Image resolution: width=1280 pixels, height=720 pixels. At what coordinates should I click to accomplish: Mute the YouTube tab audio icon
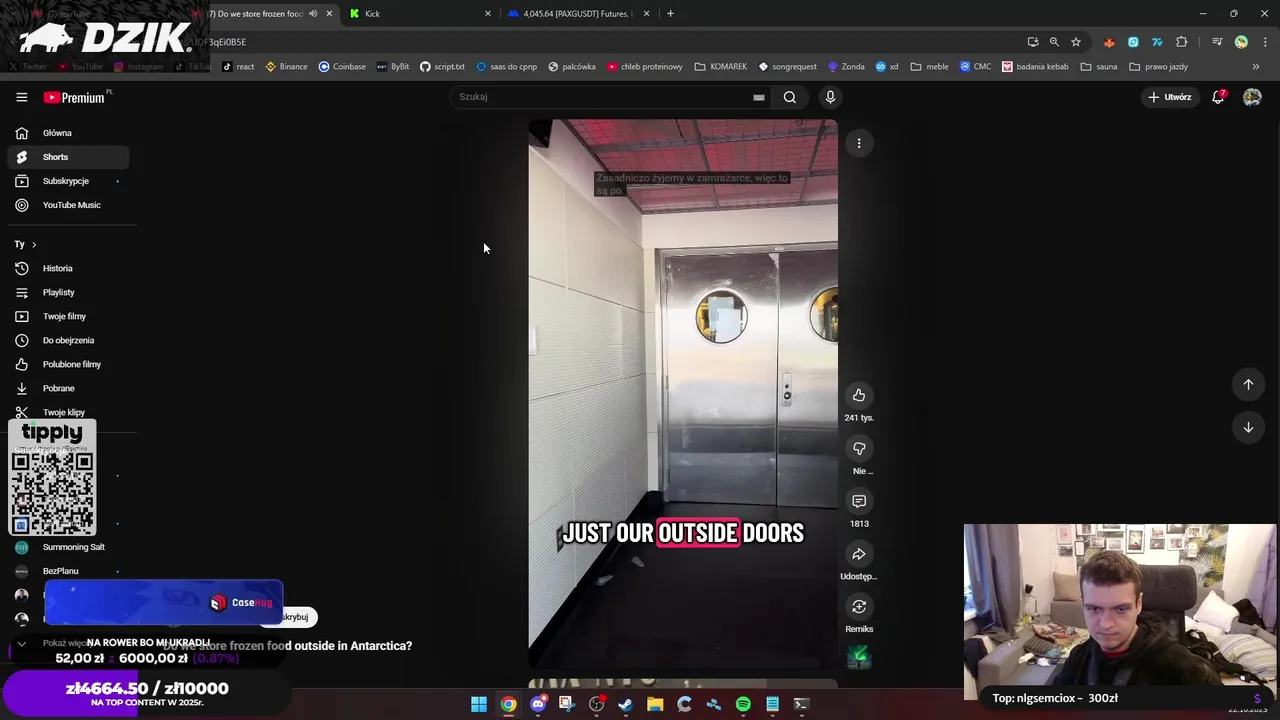coord(313,14)
